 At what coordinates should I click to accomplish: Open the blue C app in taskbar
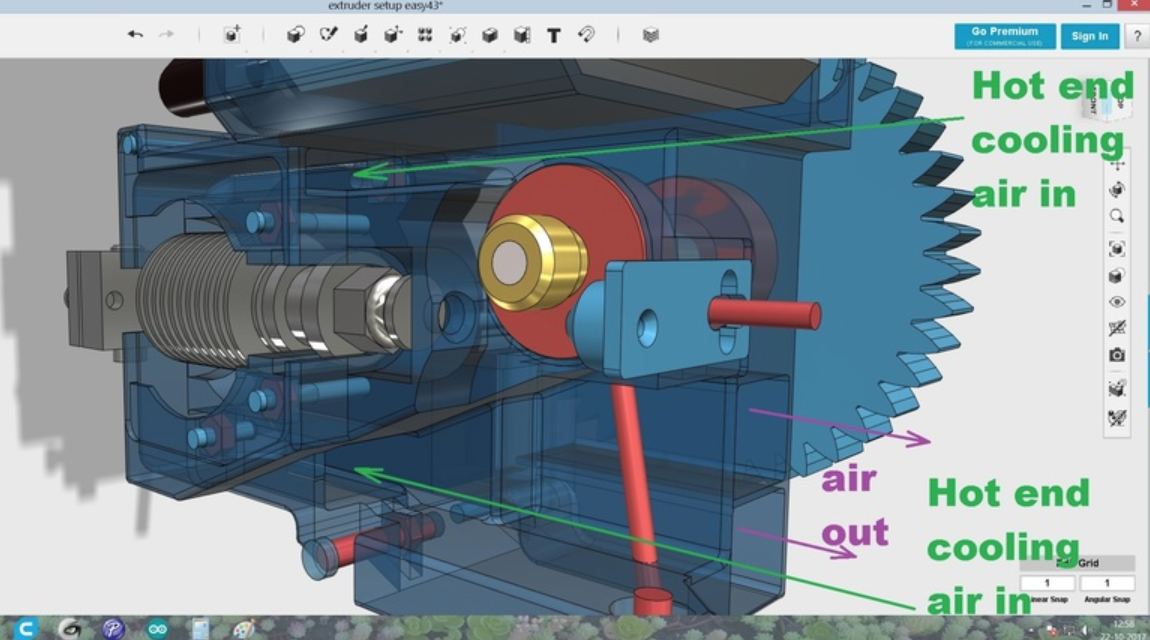click(x=26, y=628)
